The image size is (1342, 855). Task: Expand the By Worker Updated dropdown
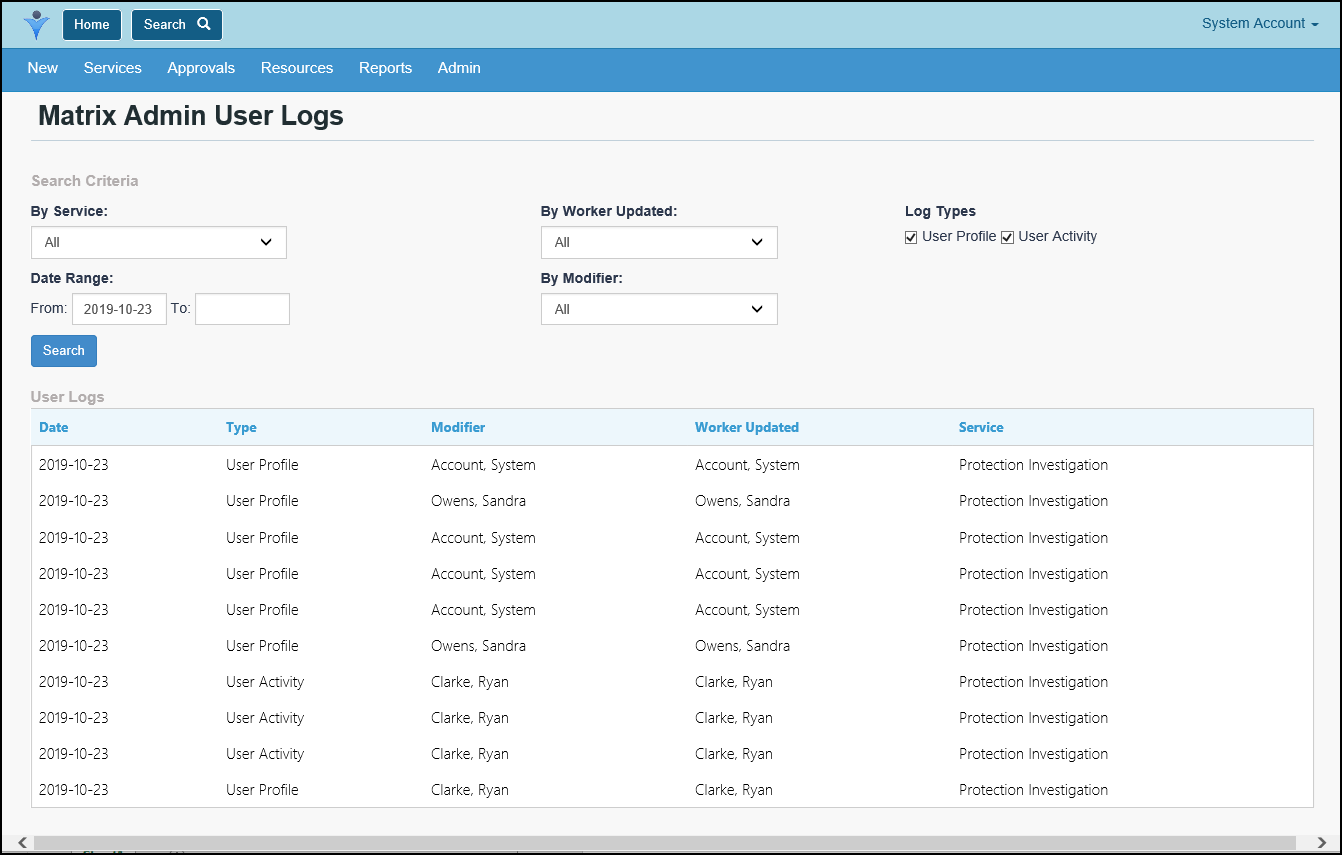tap(659, 242)
